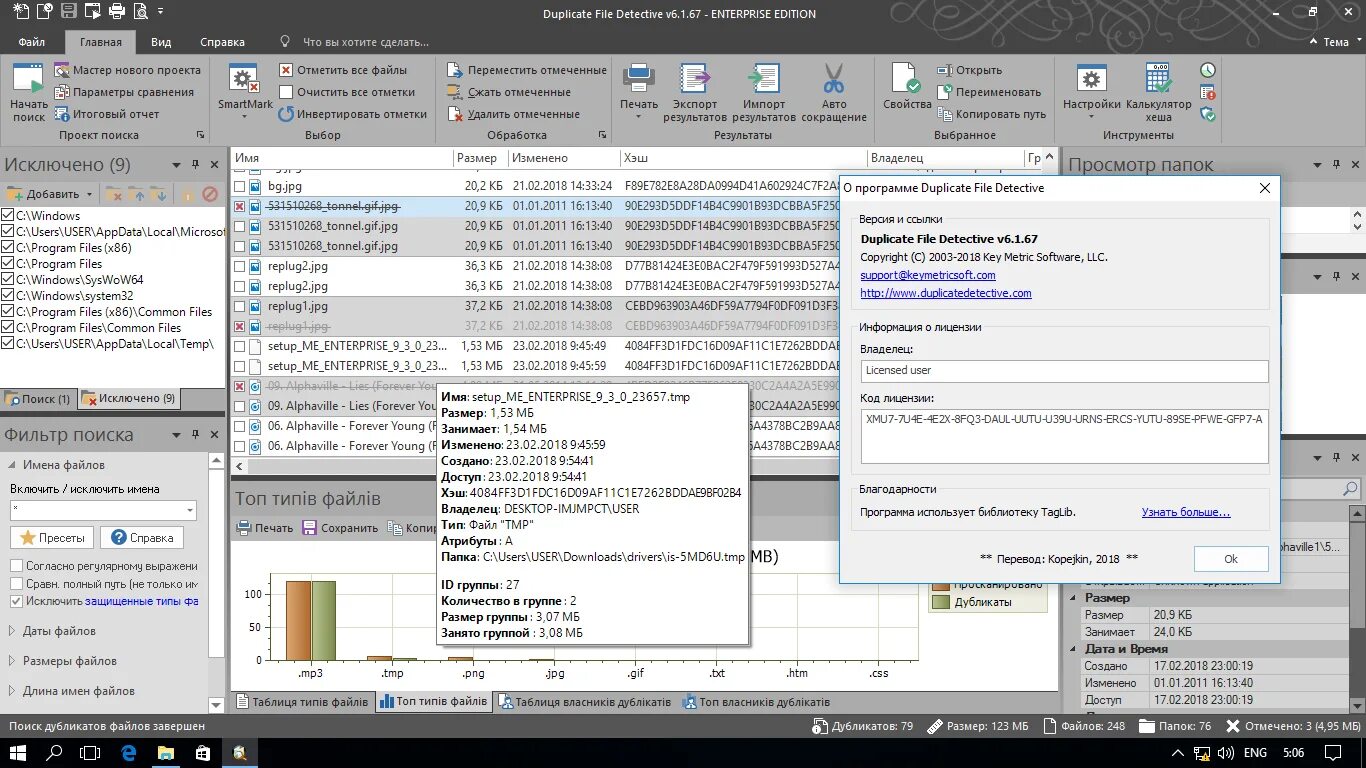Click Очистить все отметки
This screenshot has height=768, width=1366.
pyautogui.click(x=346, y=92)
